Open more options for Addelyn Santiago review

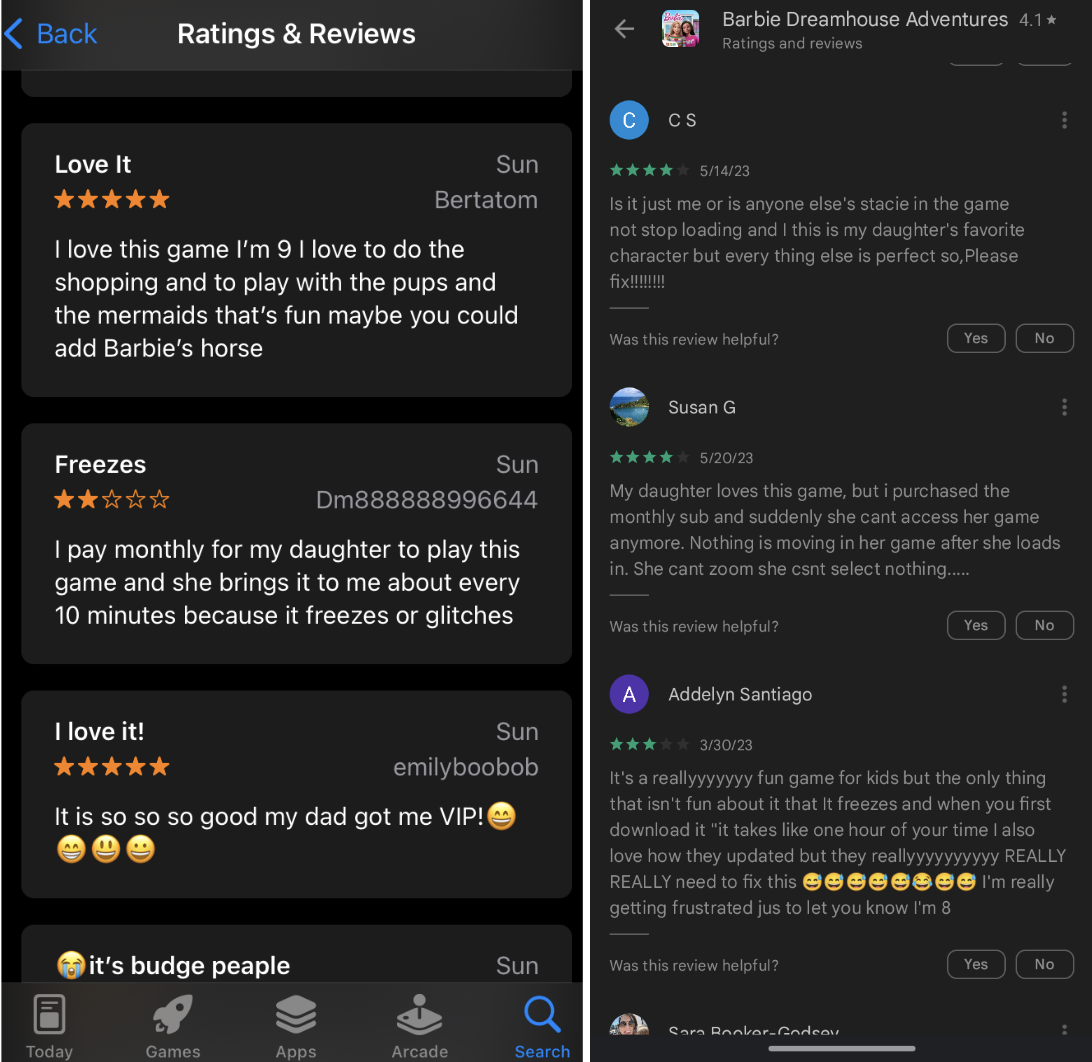point(1064,694)
